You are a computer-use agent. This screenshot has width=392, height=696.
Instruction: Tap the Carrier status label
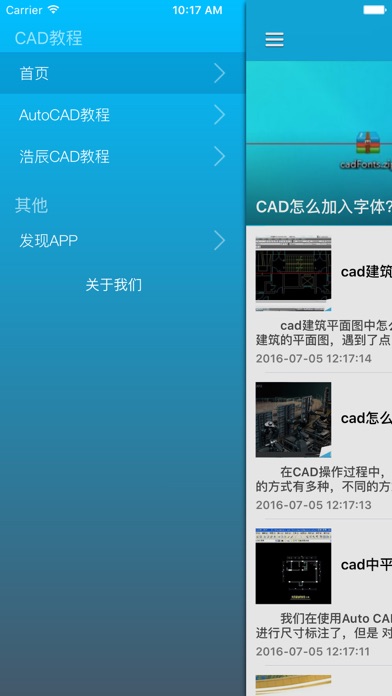24,10
